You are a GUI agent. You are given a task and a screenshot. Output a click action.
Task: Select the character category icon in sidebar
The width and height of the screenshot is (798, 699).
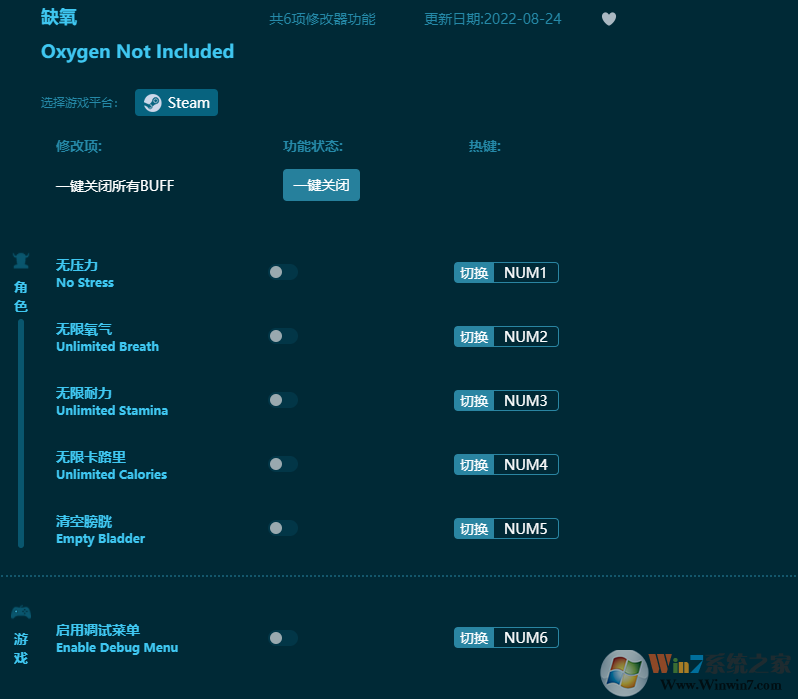click(21, 262)
